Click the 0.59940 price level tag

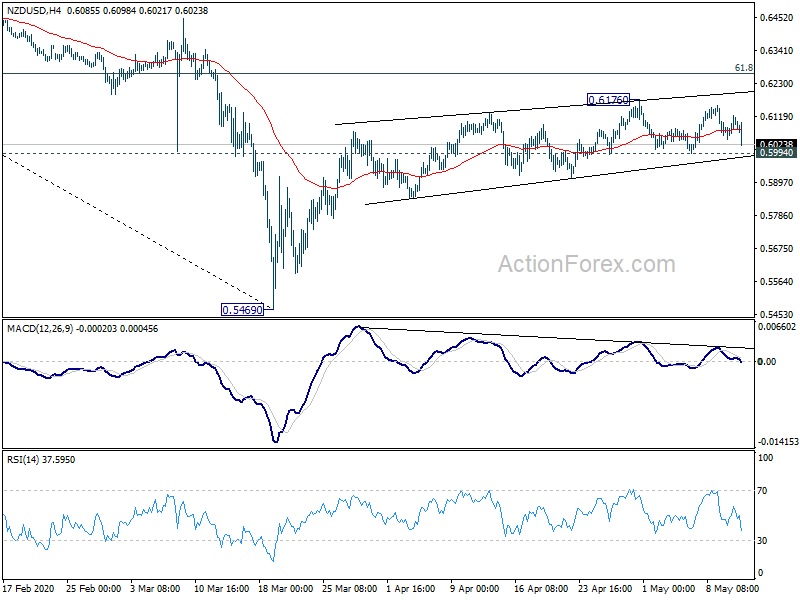(777, 153)
